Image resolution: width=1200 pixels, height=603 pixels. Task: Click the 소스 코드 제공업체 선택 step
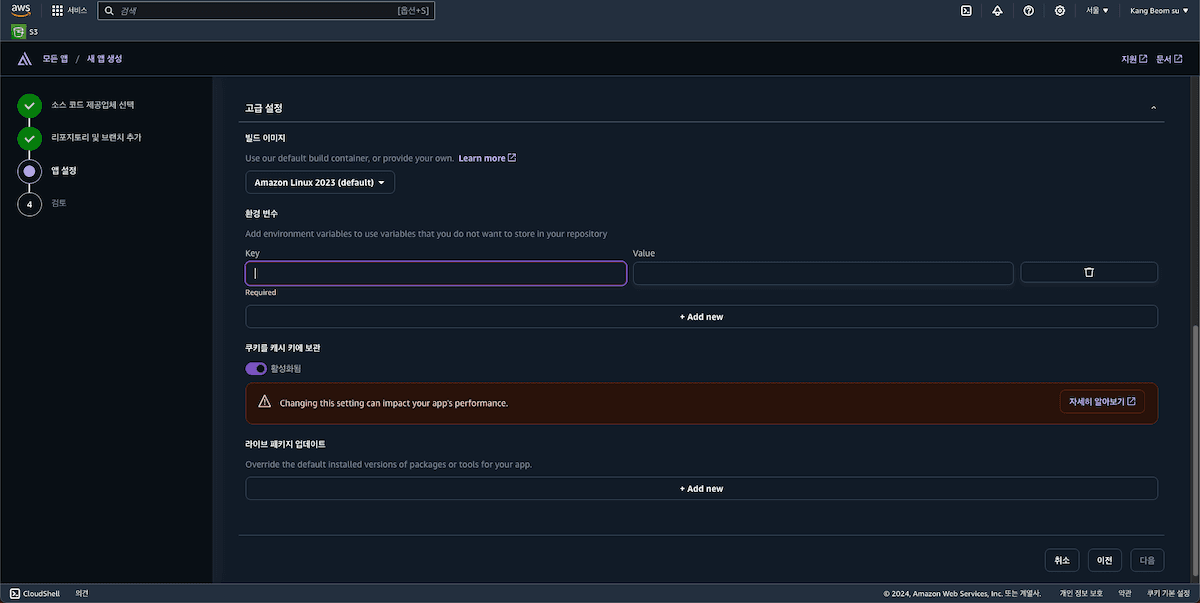tap(92, 104)
